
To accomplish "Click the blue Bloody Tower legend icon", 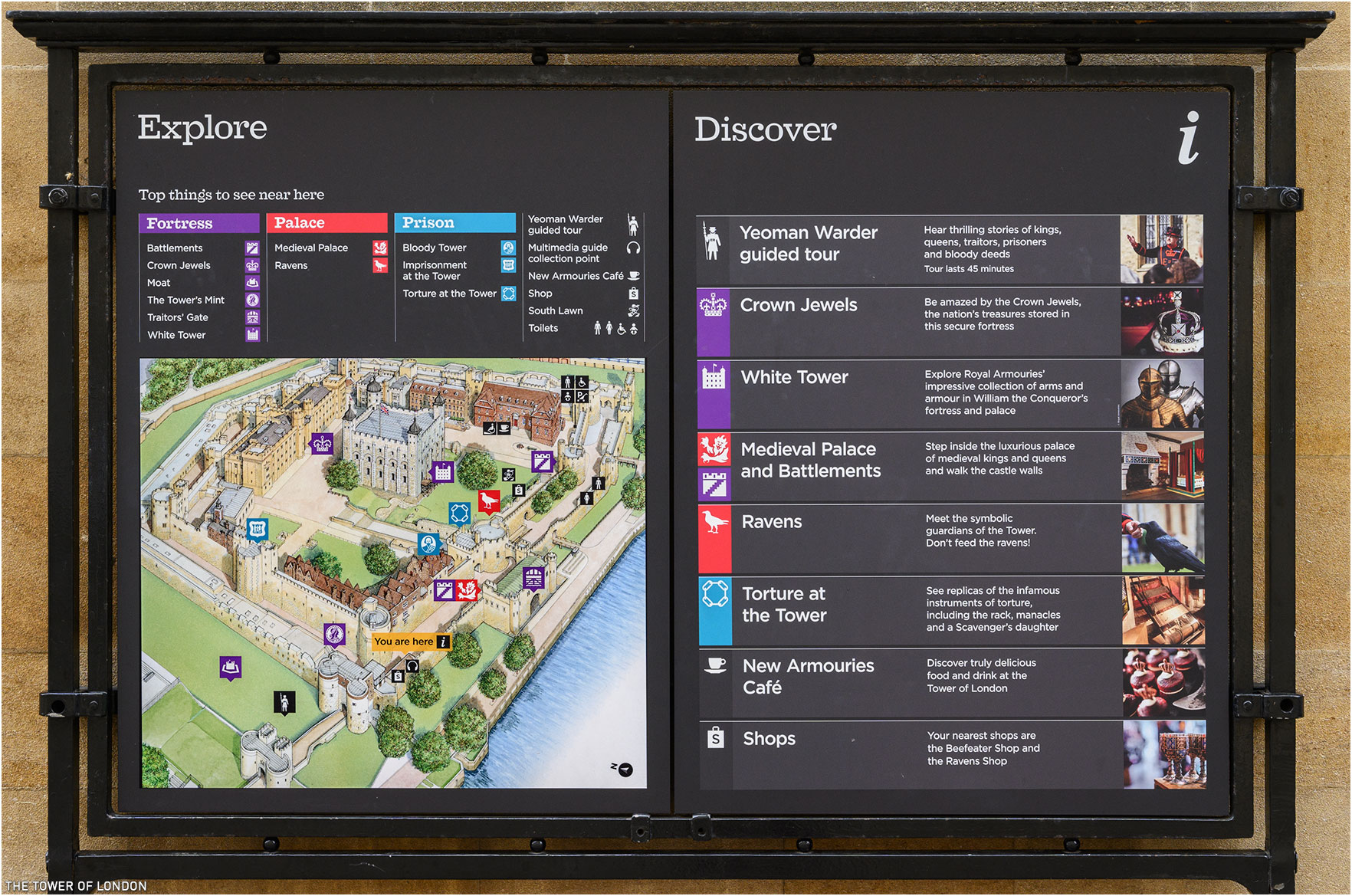I will tap(508, 248).
